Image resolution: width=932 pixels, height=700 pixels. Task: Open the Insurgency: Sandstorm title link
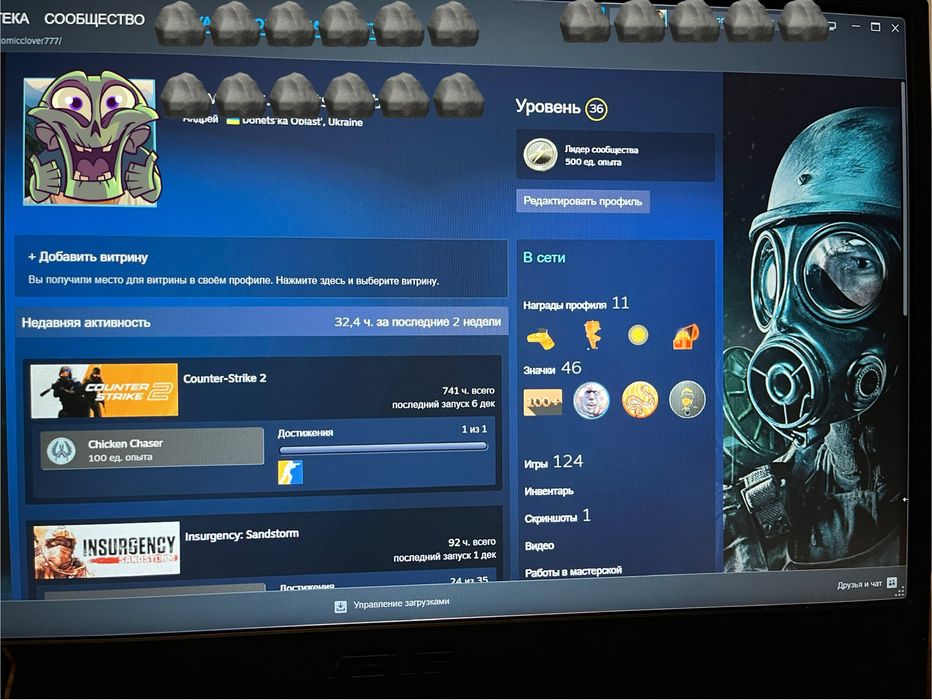pyautogui.click(x=242, y=535)
